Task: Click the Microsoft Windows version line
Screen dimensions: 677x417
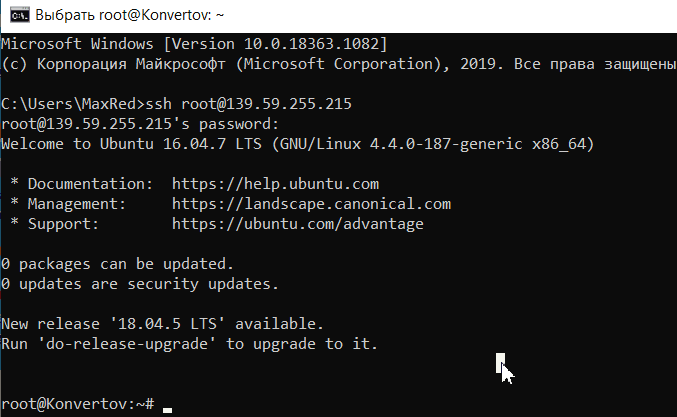Action: [194, 44]
